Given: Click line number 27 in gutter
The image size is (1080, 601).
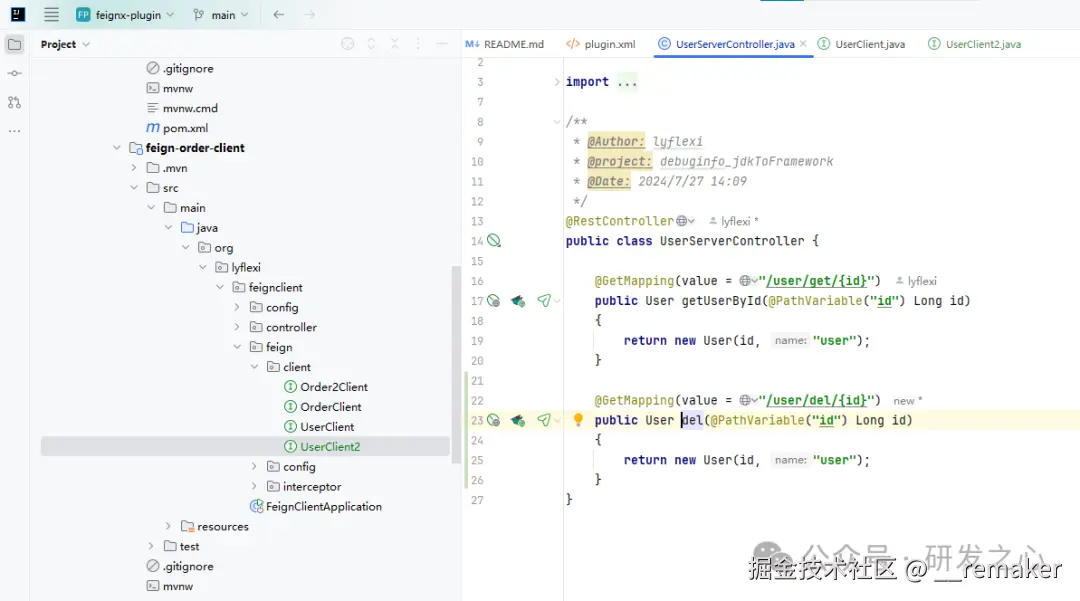Looking at the screenshot, I should pyautogui.click(x=477, y=500).
